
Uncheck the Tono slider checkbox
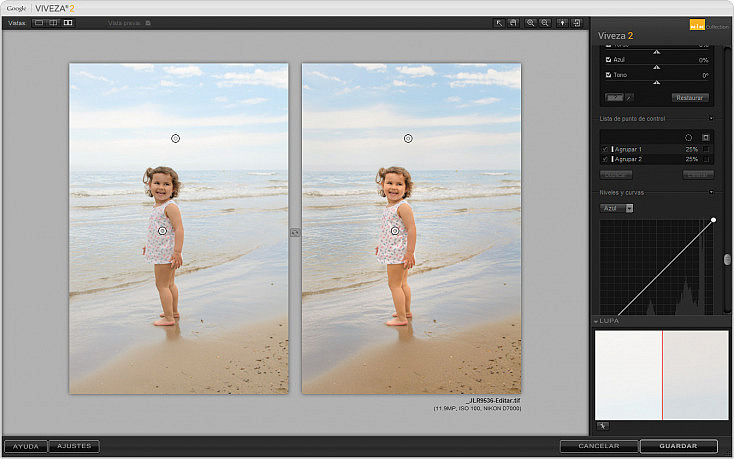point(608,74)
